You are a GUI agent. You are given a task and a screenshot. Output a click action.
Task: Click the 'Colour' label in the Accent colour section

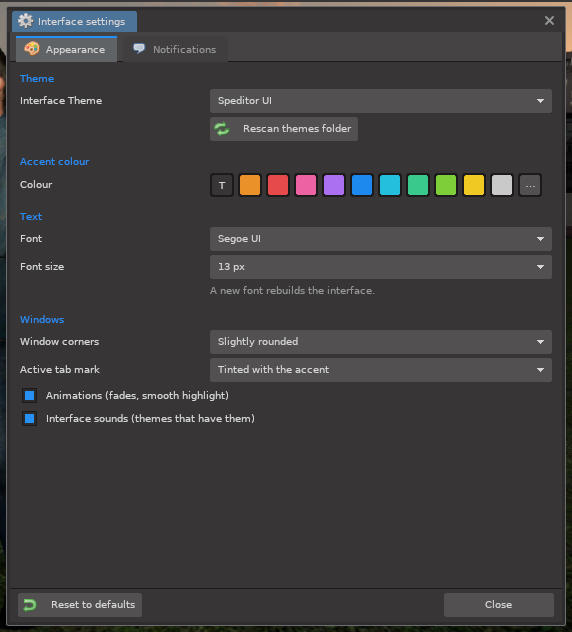pyautogui.click(x=36, y=184)
